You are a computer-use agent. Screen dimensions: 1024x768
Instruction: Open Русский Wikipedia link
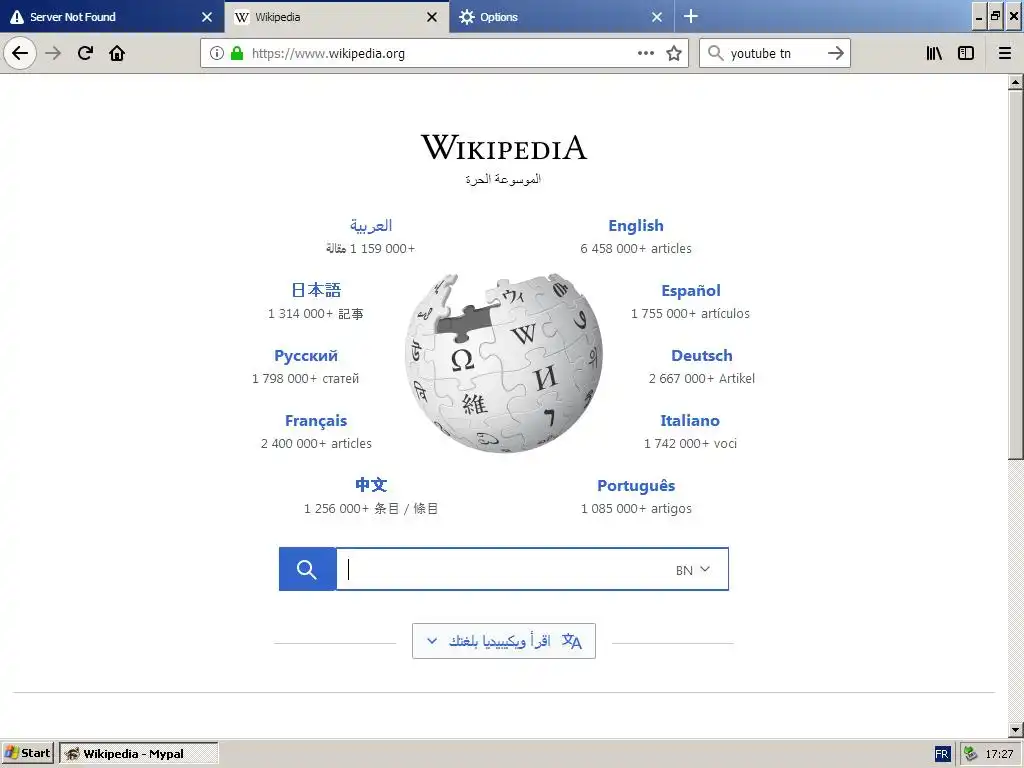click(306, 356)
